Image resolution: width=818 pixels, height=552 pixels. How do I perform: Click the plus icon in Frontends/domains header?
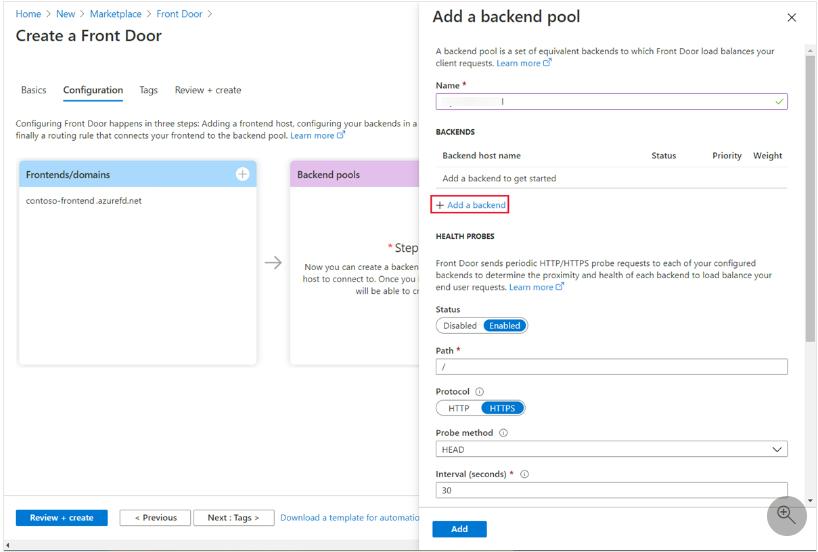[x=242, y=174]
